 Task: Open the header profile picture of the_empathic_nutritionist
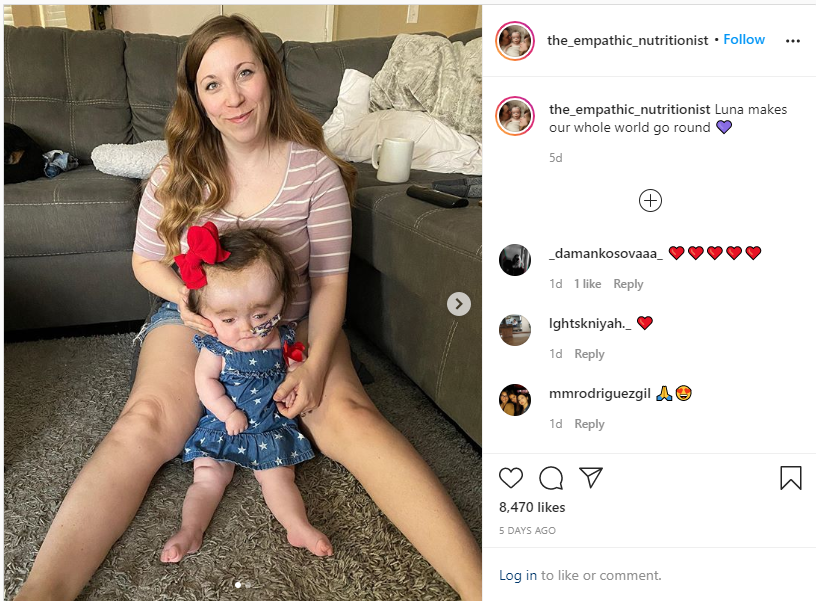(x=515, y=41)
